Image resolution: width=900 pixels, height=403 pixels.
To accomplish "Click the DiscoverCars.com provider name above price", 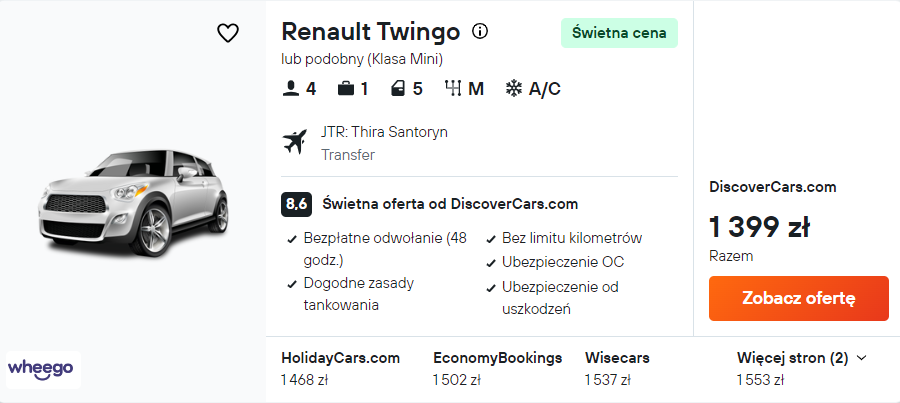I will 772,187.
